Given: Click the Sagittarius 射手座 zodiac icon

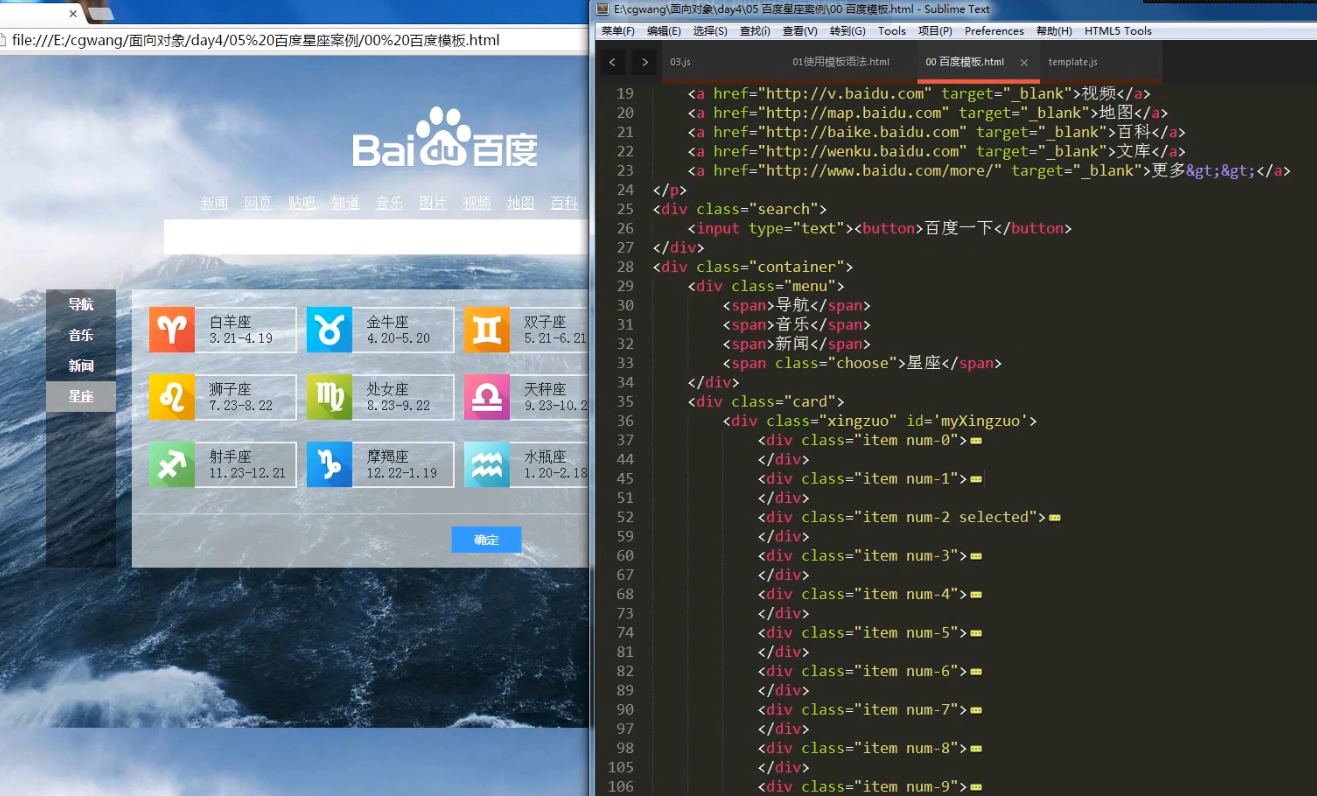Looking at the screenshot, I should pos(172,465).
